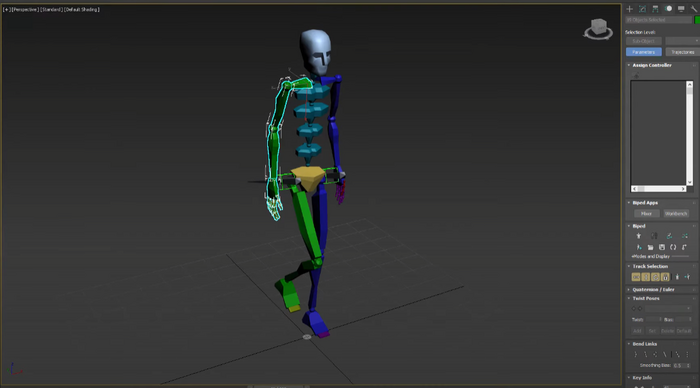700x388 pixels.
Task: Open the selection level dropdown
Action: click(x=682, y=41)
